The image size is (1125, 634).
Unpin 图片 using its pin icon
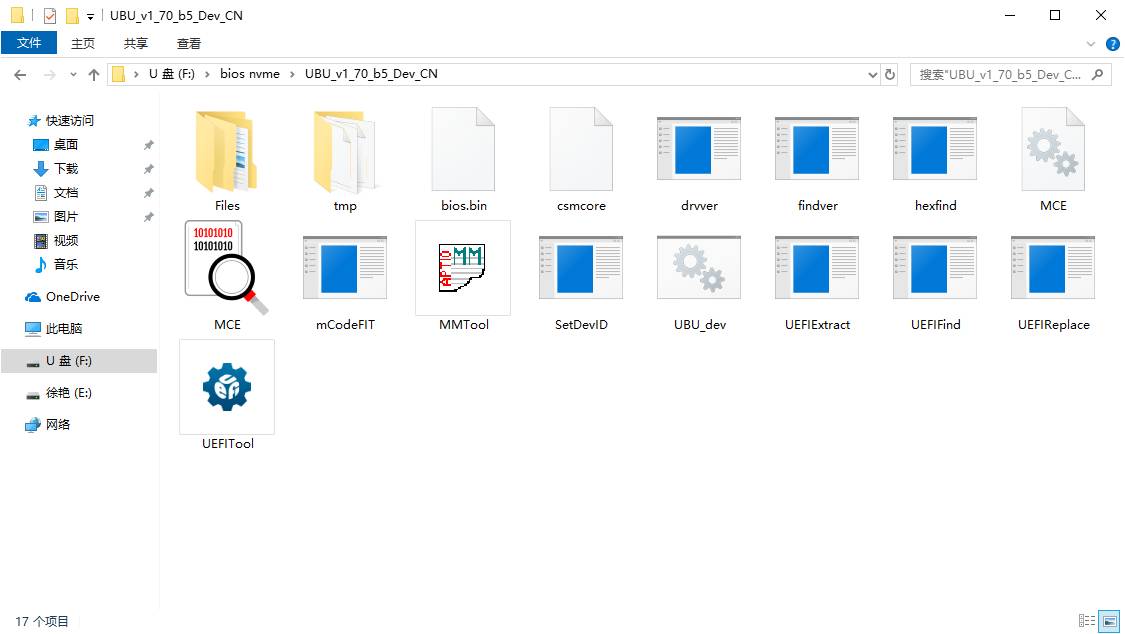tap(149, 217)
